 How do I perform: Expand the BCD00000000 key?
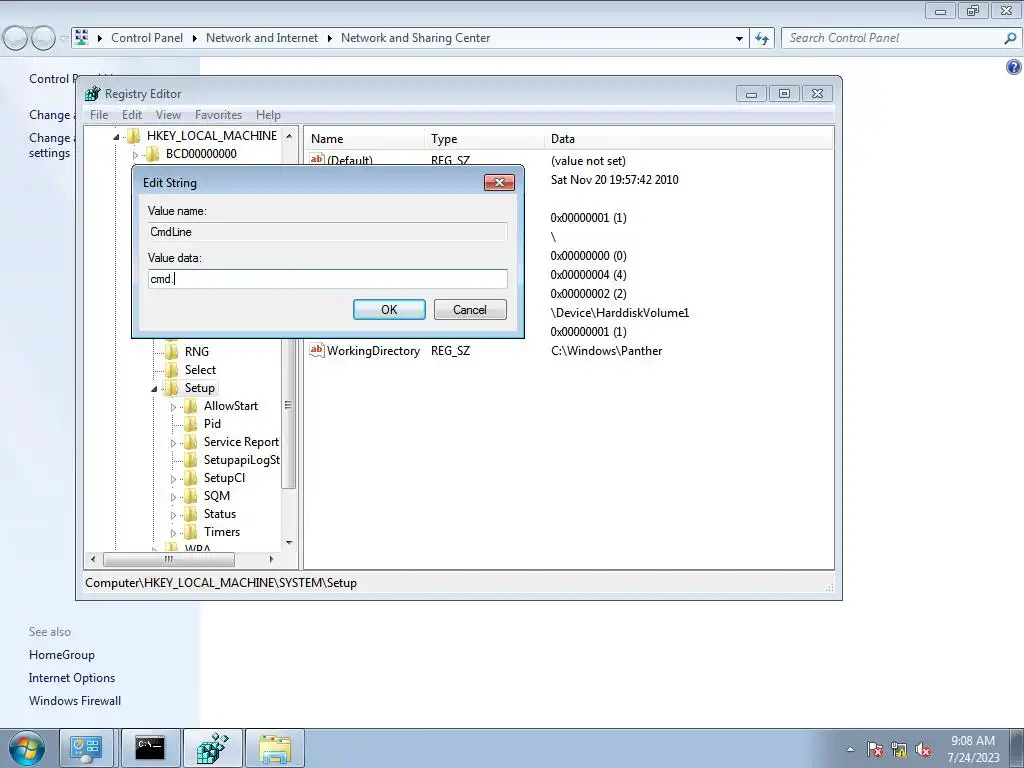click(x=135, y=155)
